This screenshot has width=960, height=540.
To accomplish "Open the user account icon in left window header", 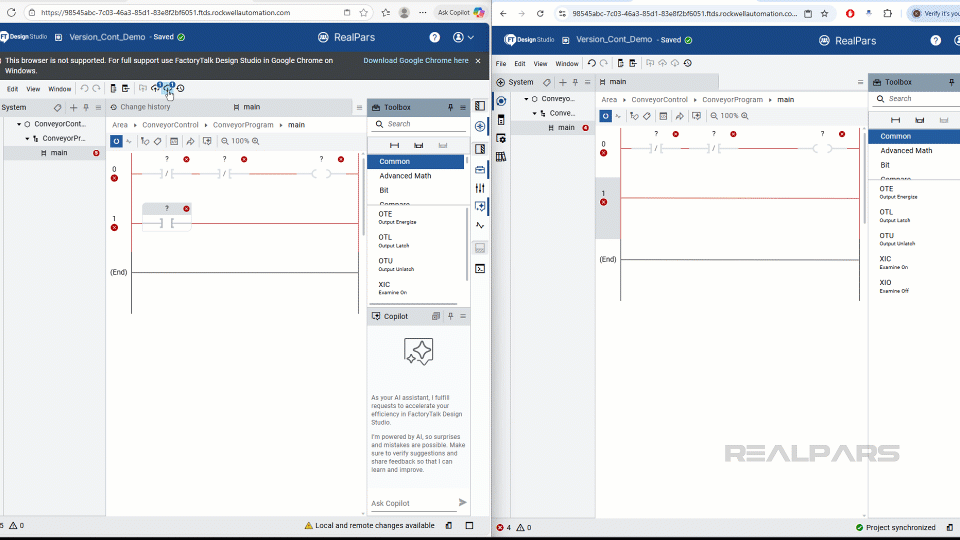I will 458,37.
